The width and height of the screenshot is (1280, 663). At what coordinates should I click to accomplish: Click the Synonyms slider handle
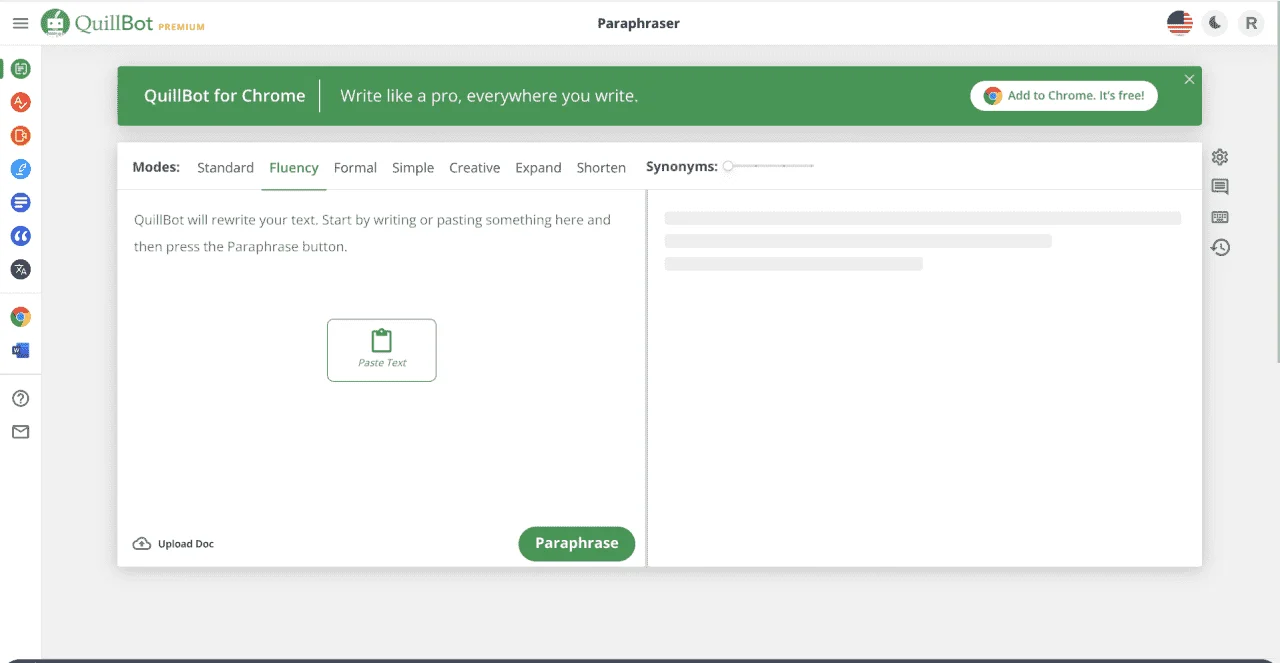728,166
